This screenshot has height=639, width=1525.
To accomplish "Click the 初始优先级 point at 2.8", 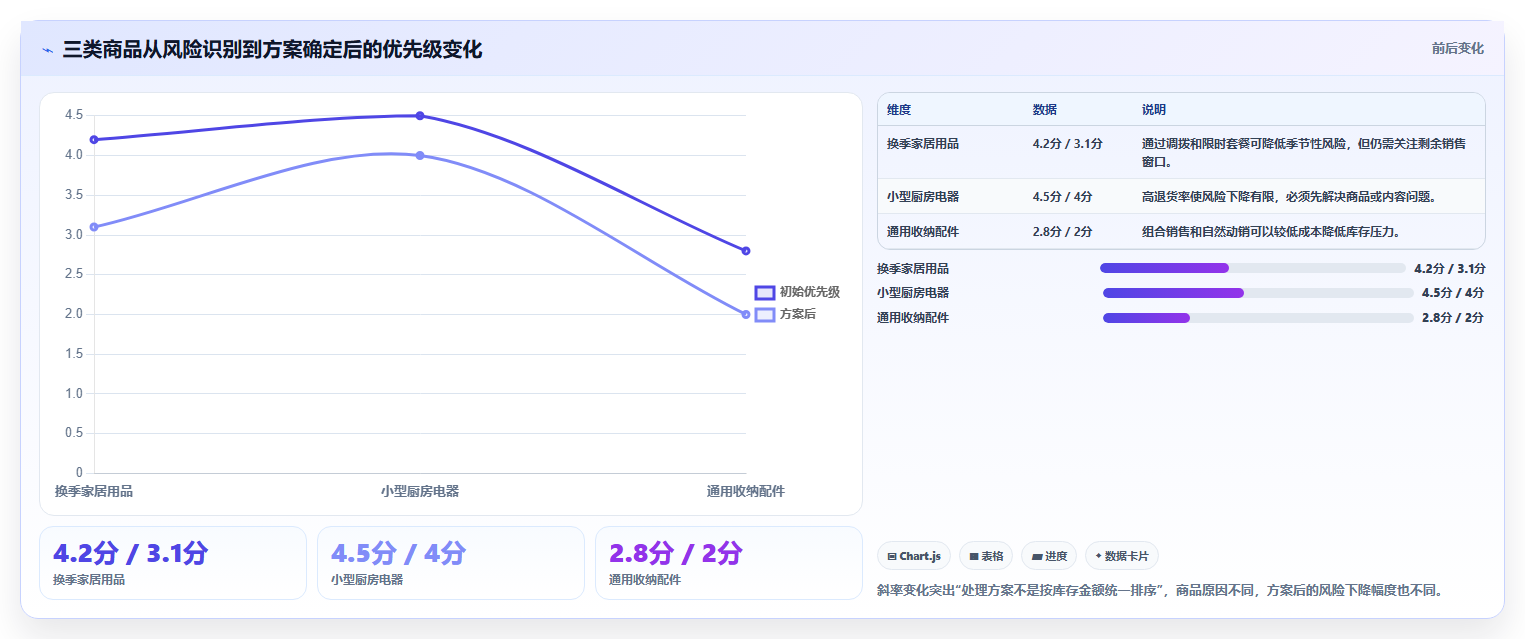I will (746, 251).
